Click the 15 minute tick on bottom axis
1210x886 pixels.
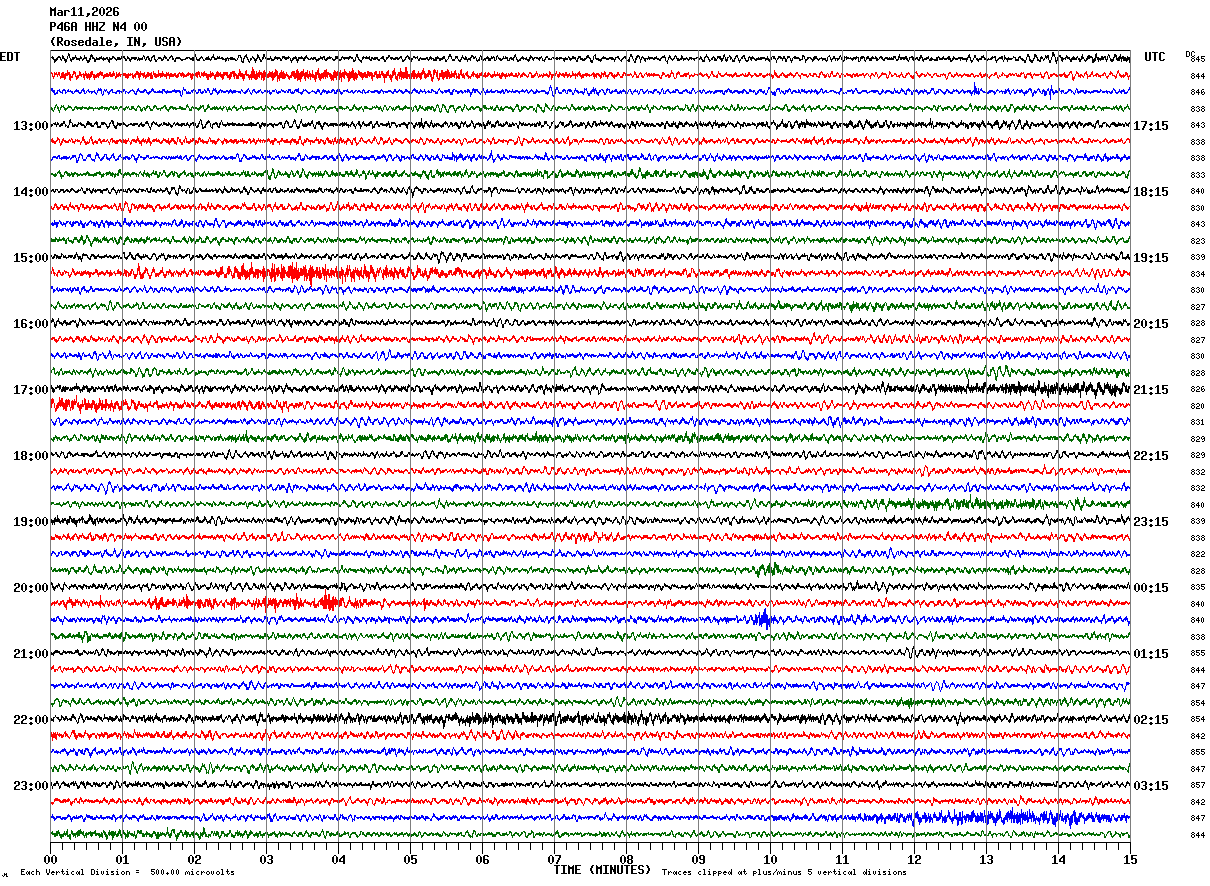pyautogui.click(x=1130, y=859)
